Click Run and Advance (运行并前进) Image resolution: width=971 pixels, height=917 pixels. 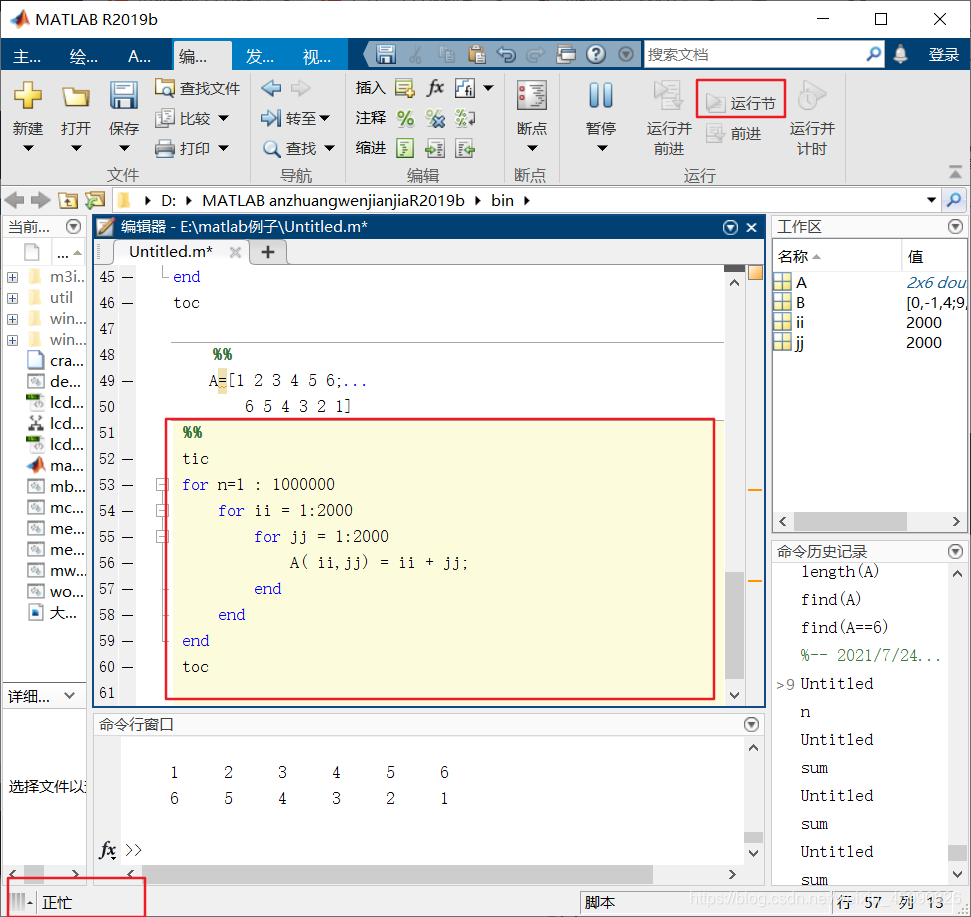click(669, 118)
